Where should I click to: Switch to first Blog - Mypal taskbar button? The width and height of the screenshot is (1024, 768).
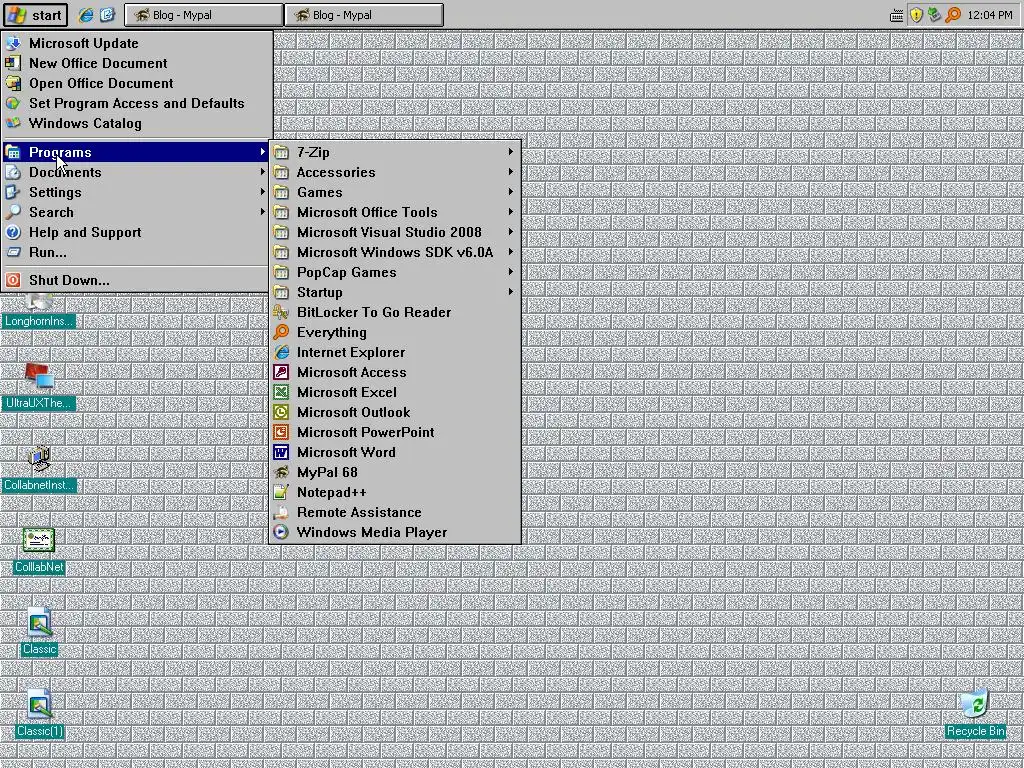tap(204, 14)
